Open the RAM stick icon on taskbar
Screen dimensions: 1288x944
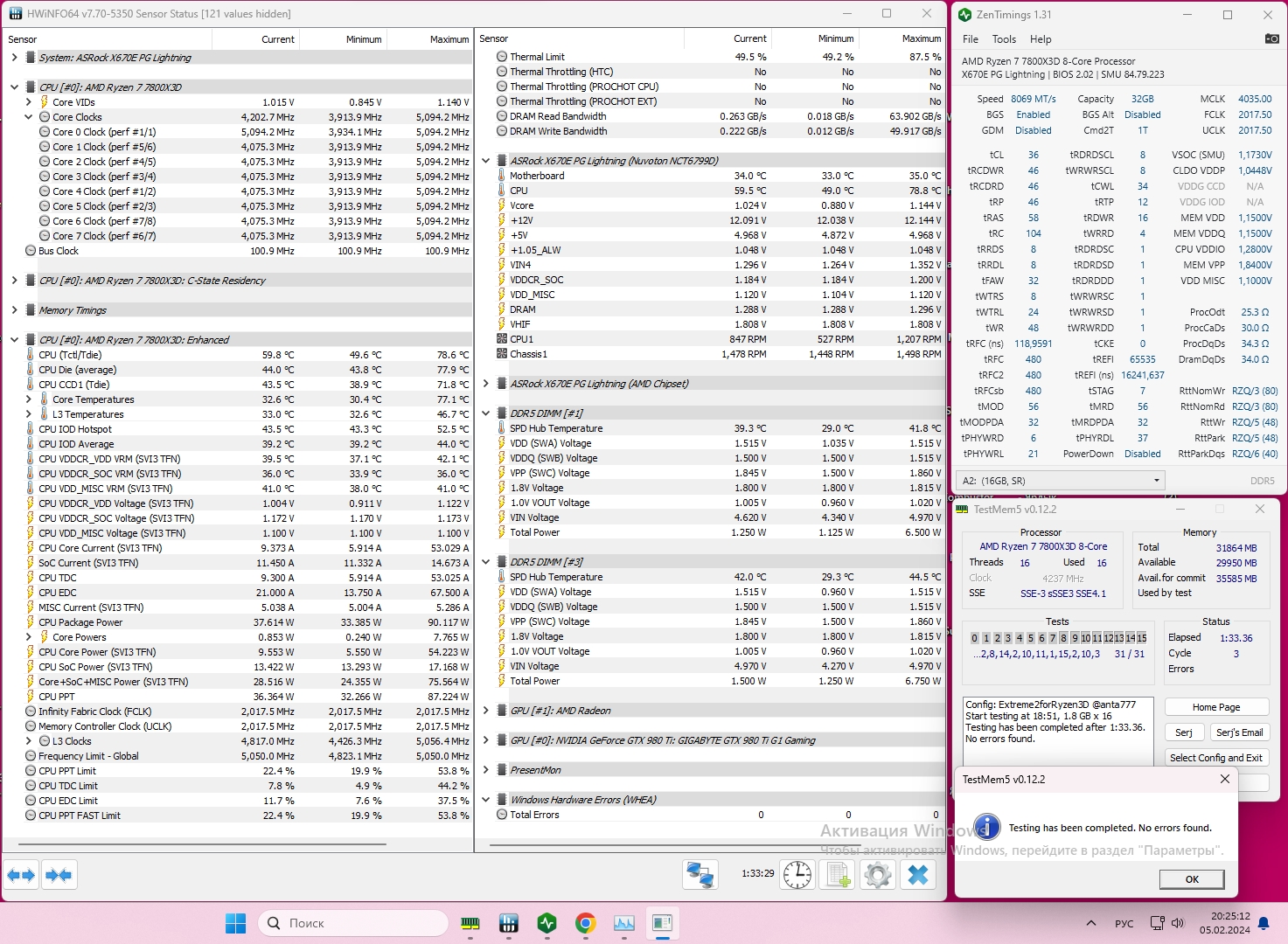pos(470,923)
